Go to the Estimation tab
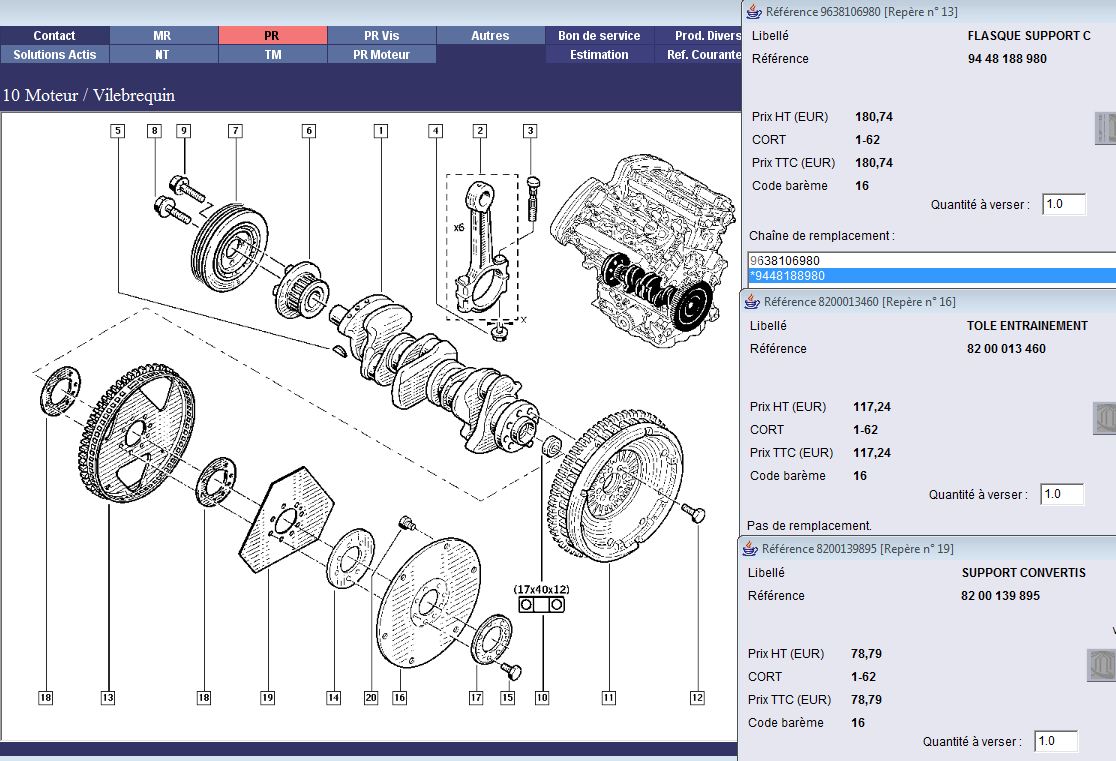This screenshot has height=761, width=1116. pos(599,54)
